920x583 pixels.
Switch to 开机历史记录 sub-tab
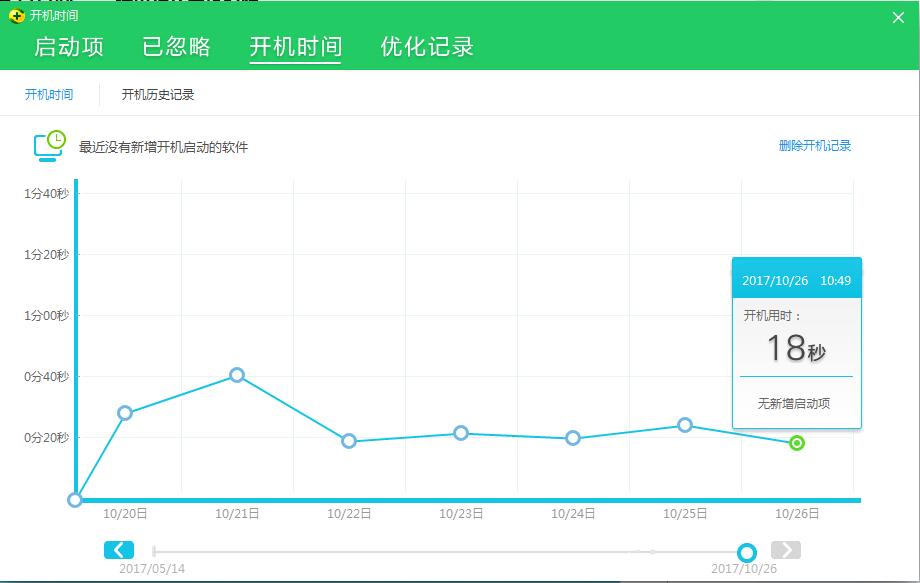157,94
